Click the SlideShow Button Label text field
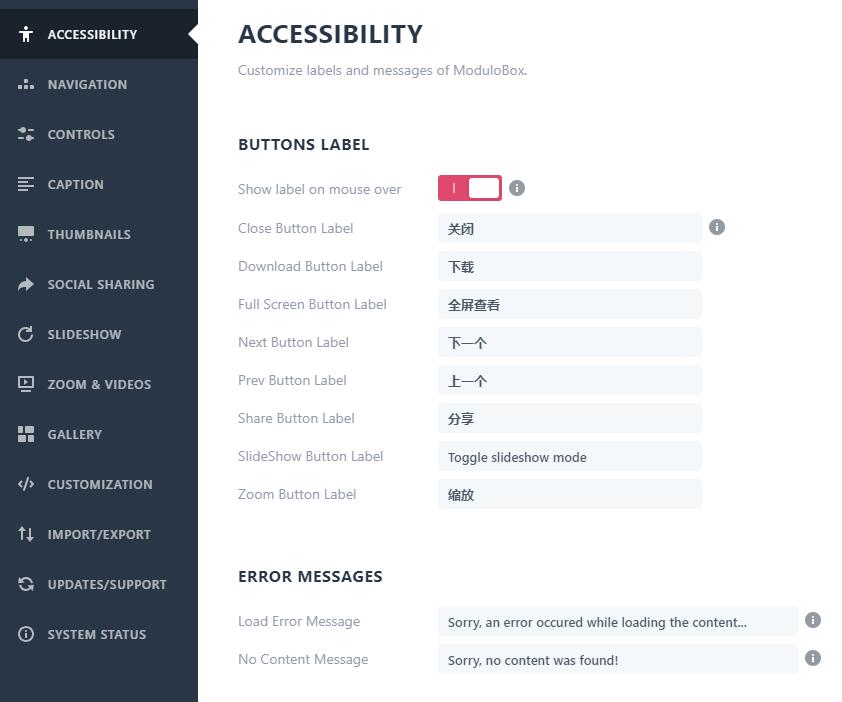842x702 pixels. point(569,457)
